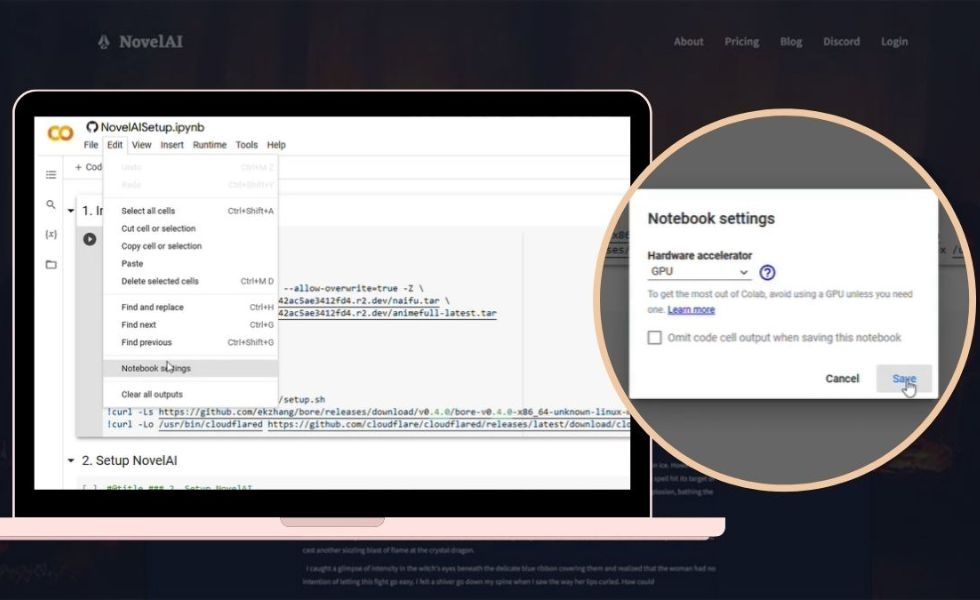Add a code cell with '+ Code'
The width and height of the screenshot is (980, 600).
coord(88,167)
